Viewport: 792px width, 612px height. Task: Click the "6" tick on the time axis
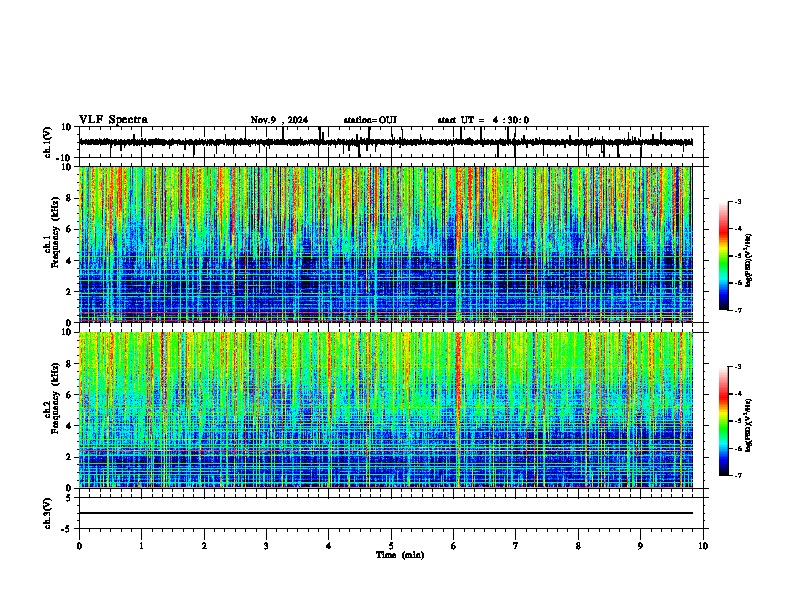[x=453, y=546]
